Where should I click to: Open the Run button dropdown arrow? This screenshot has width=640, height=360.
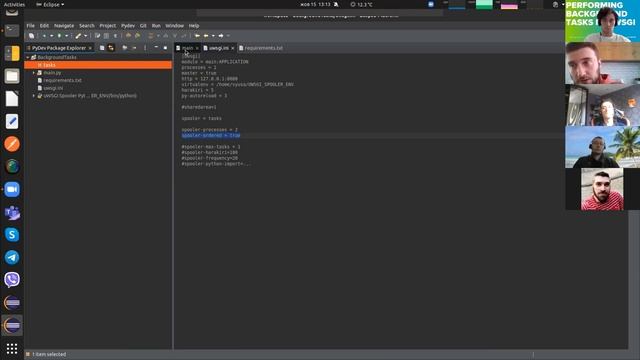(67, 36)
